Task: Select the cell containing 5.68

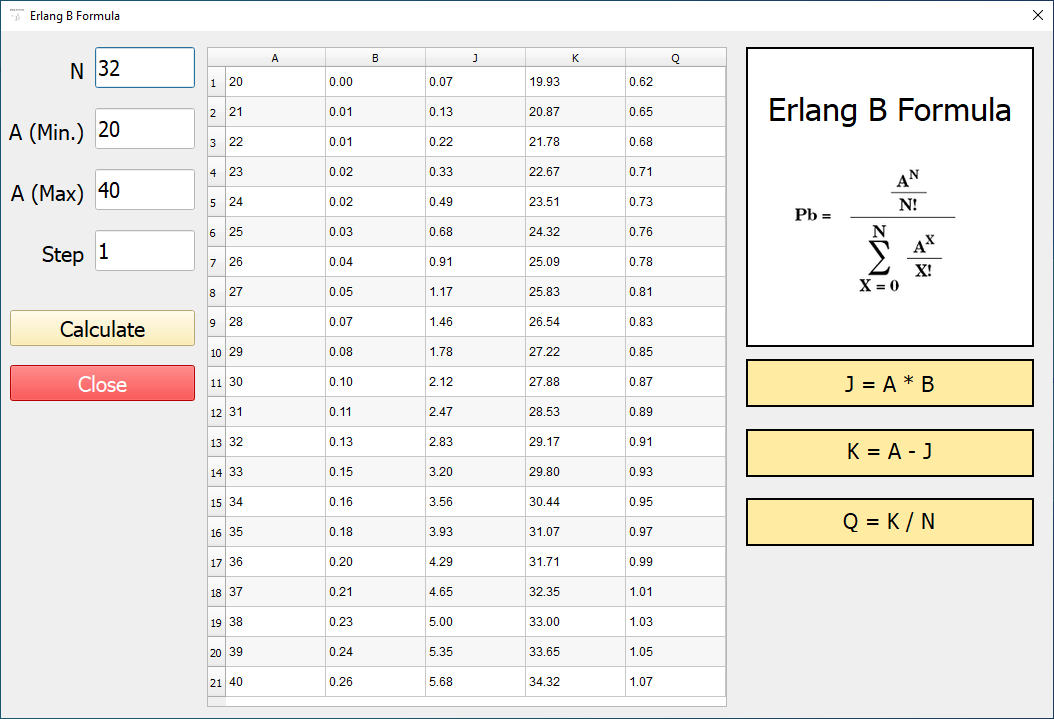Action: click(x=475, y=682)
